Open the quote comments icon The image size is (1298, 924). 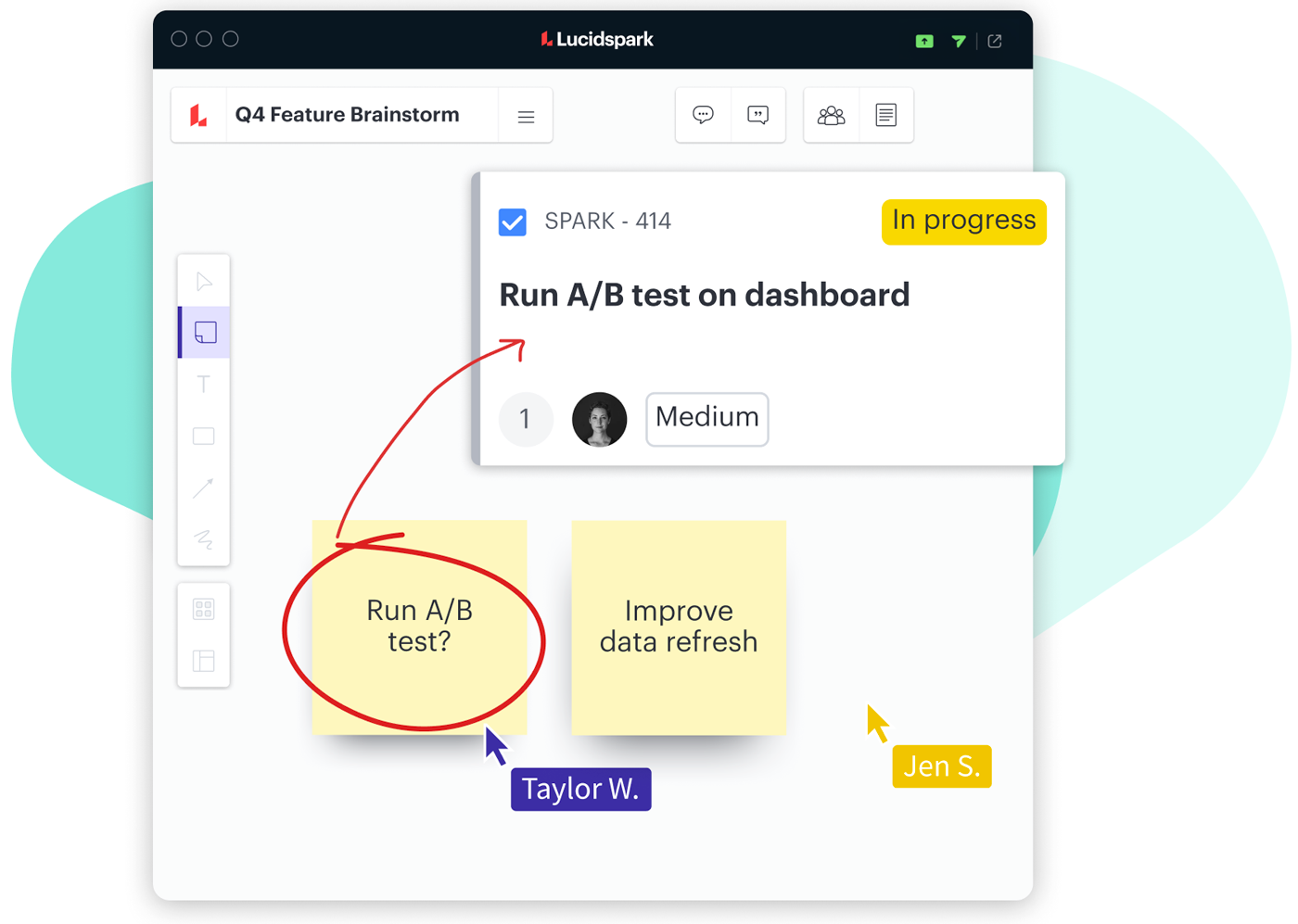pyautogui.click(x=757, y=115)
